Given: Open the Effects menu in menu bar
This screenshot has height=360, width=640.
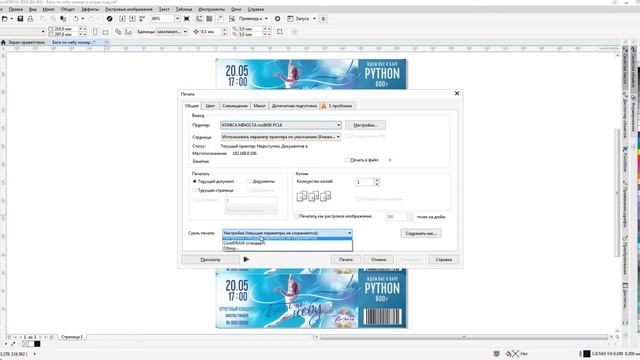Looking at the screenshot, I should [90, 9].
